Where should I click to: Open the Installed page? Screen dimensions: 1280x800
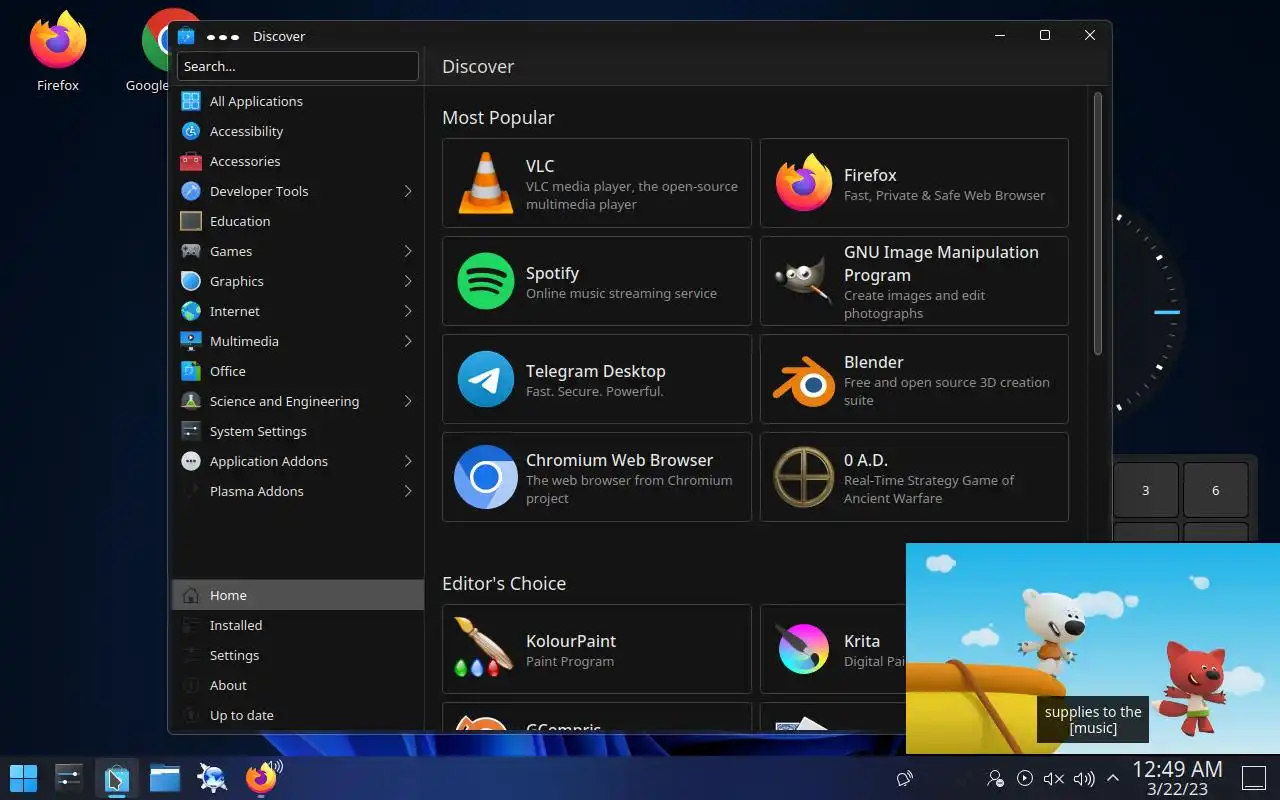click(x=298, y=625)
